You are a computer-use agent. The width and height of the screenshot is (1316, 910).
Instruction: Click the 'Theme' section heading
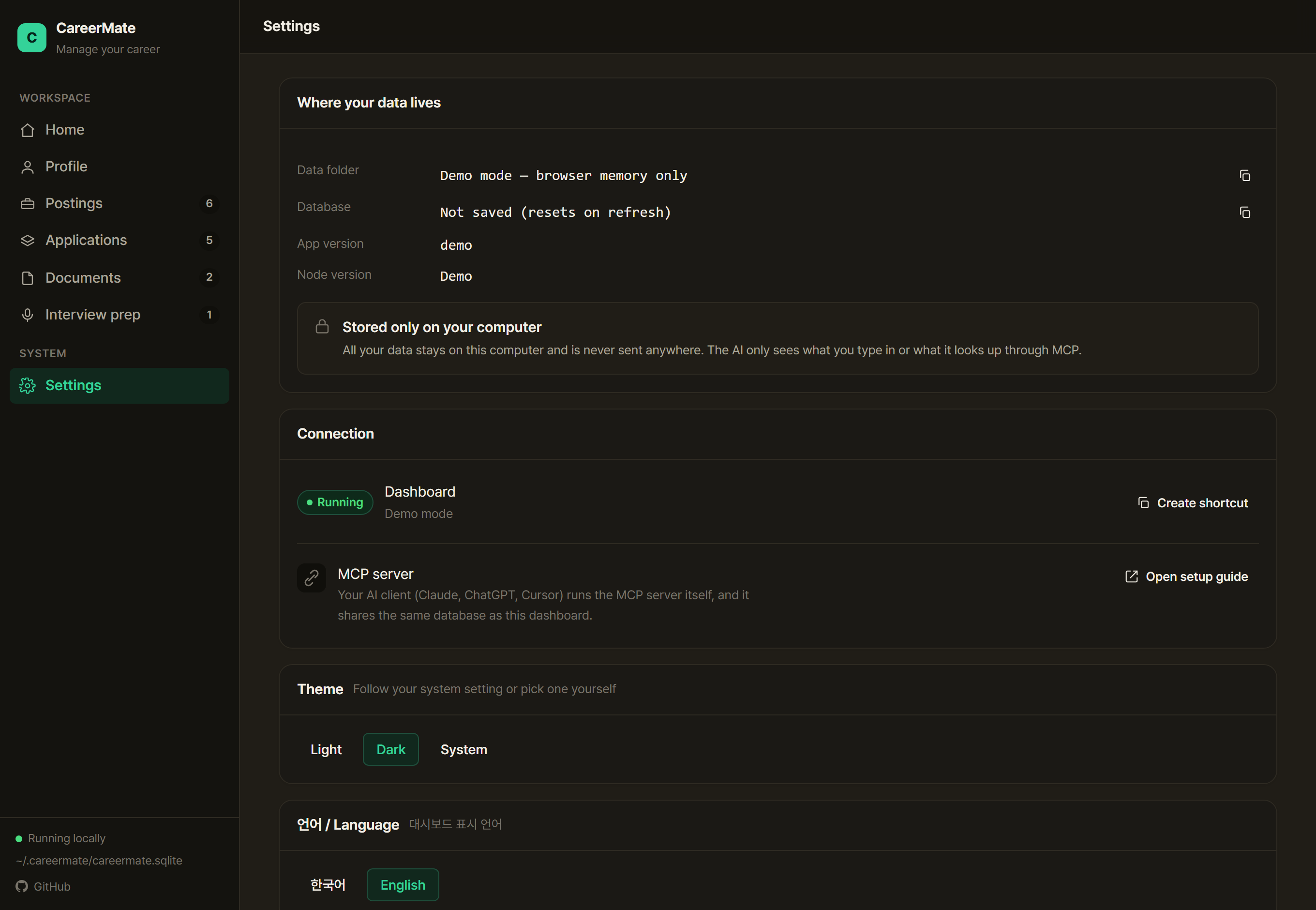320,689
